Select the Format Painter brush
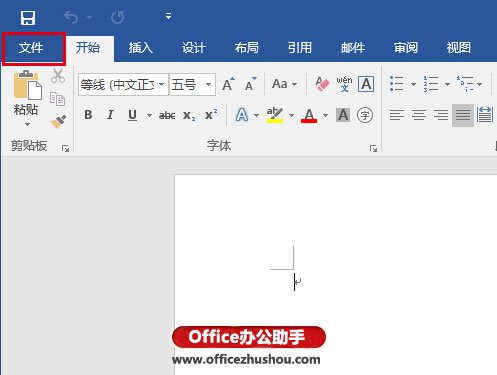Viewport: 497px width, 375px height. coord(58,122)
